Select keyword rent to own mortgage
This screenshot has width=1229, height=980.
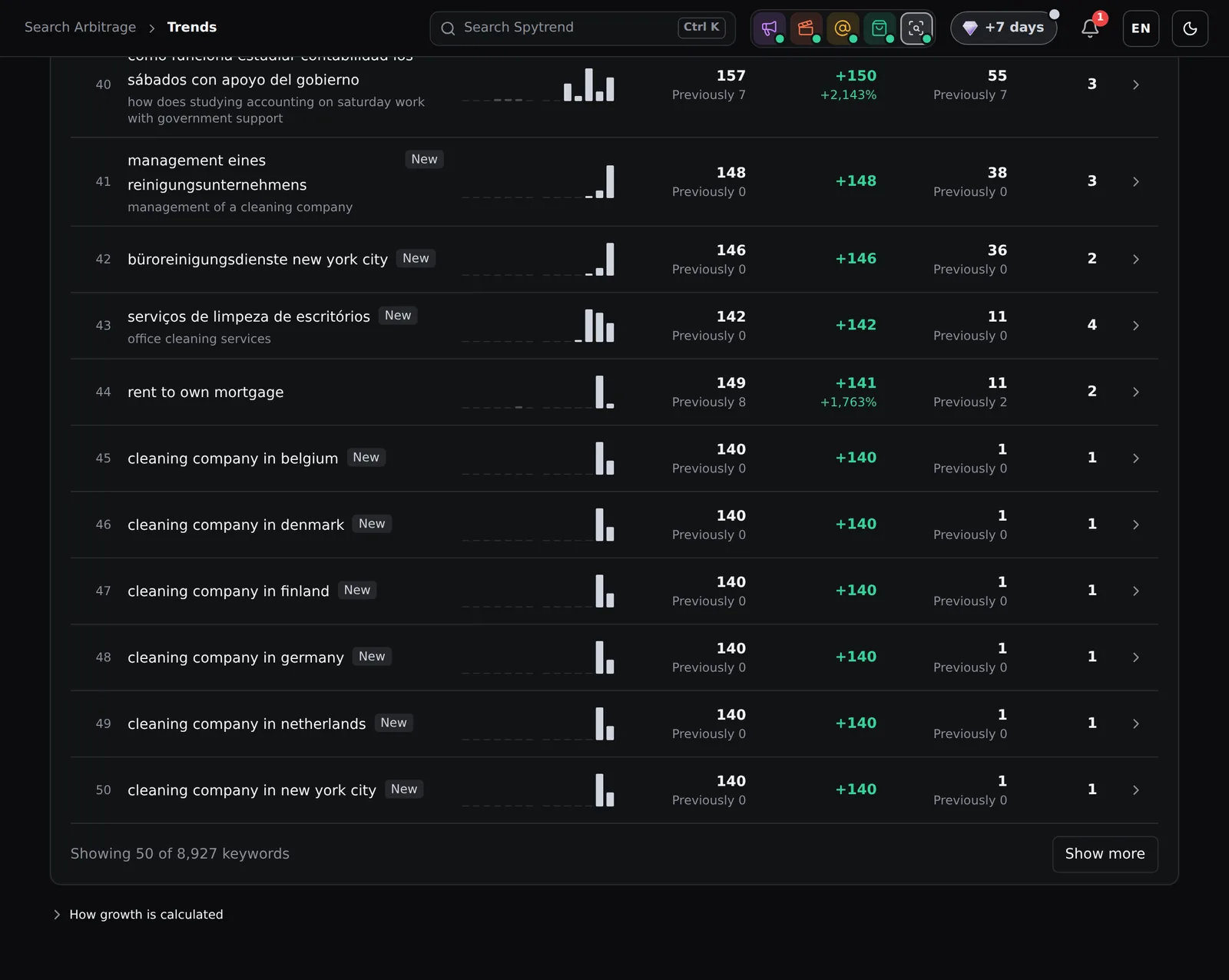pyautogui.click(x=205, y=392)
